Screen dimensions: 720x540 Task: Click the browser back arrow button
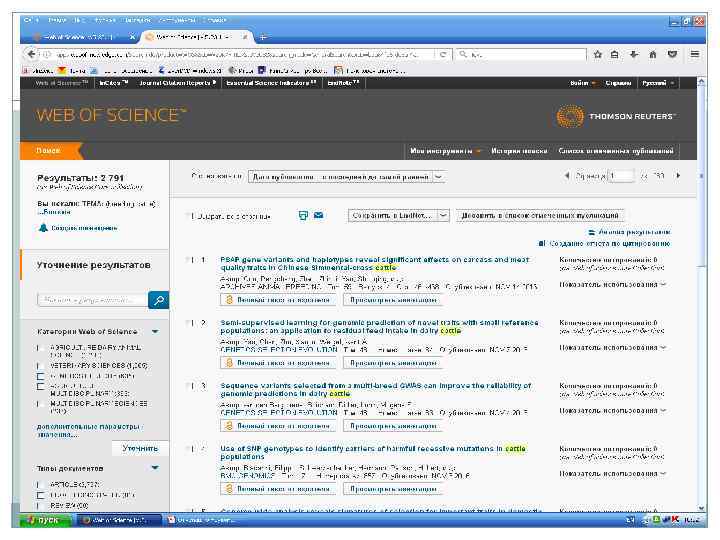pos(31,54)
